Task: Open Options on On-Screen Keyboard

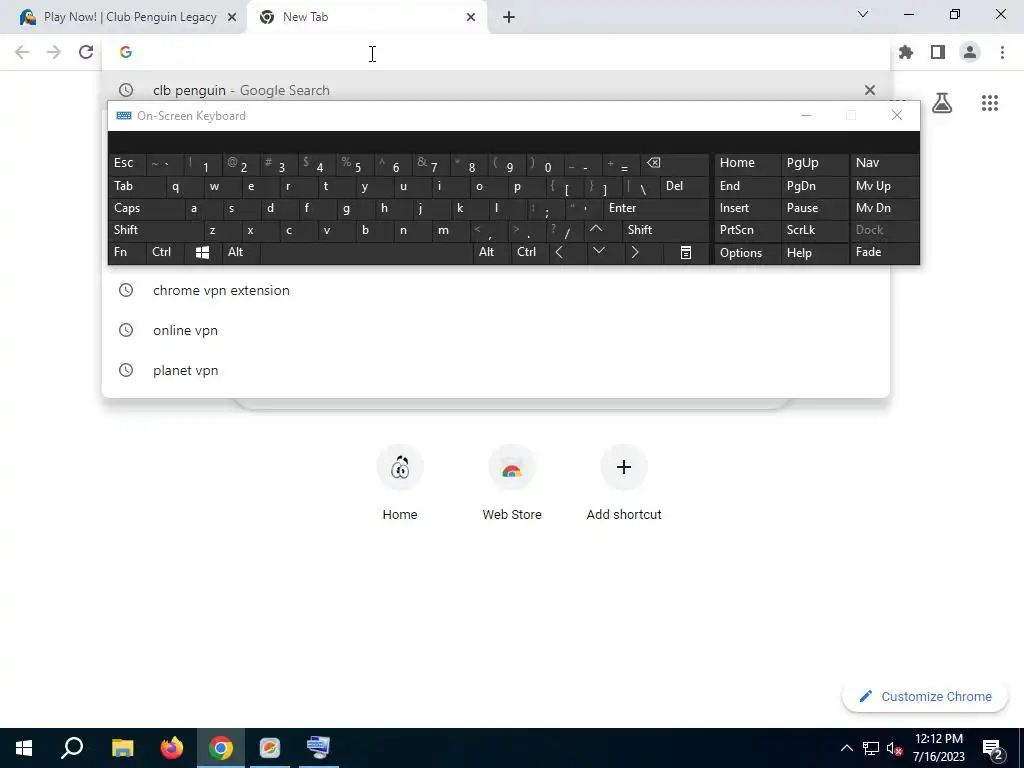Action: (748, 253)
